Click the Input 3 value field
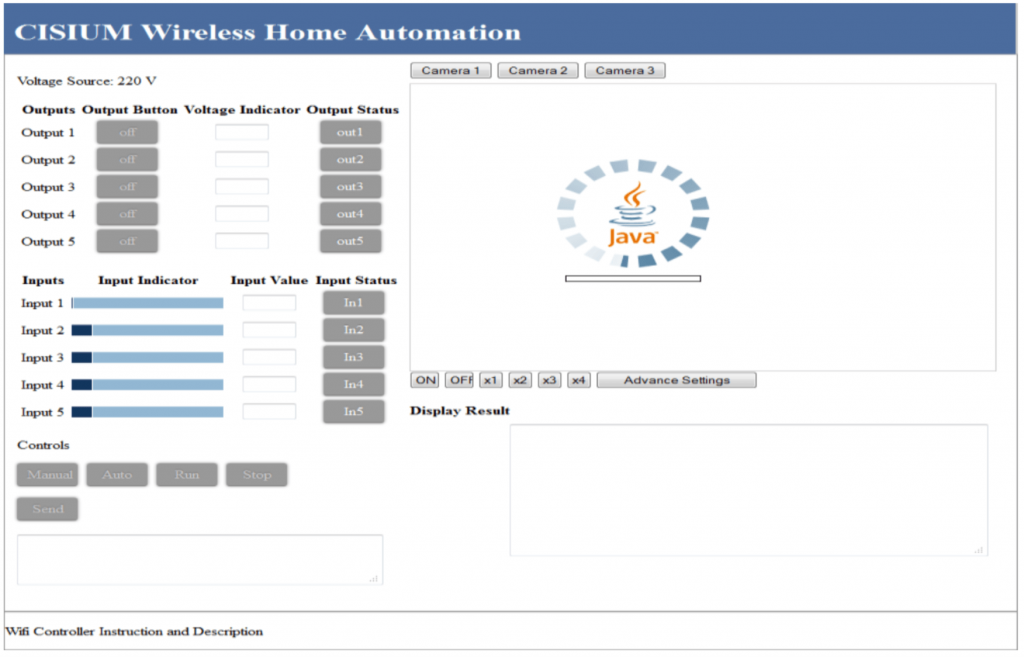Image resolution: width=1024 pixels, height=657 pixels. point(269,357)
